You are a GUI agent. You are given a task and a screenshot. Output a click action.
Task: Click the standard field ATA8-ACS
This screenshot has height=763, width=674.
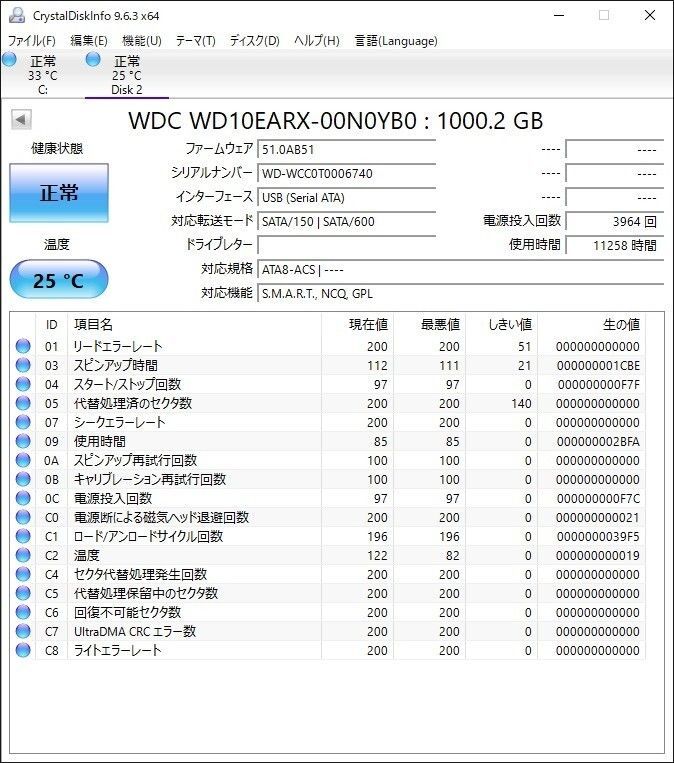point(460,269)
